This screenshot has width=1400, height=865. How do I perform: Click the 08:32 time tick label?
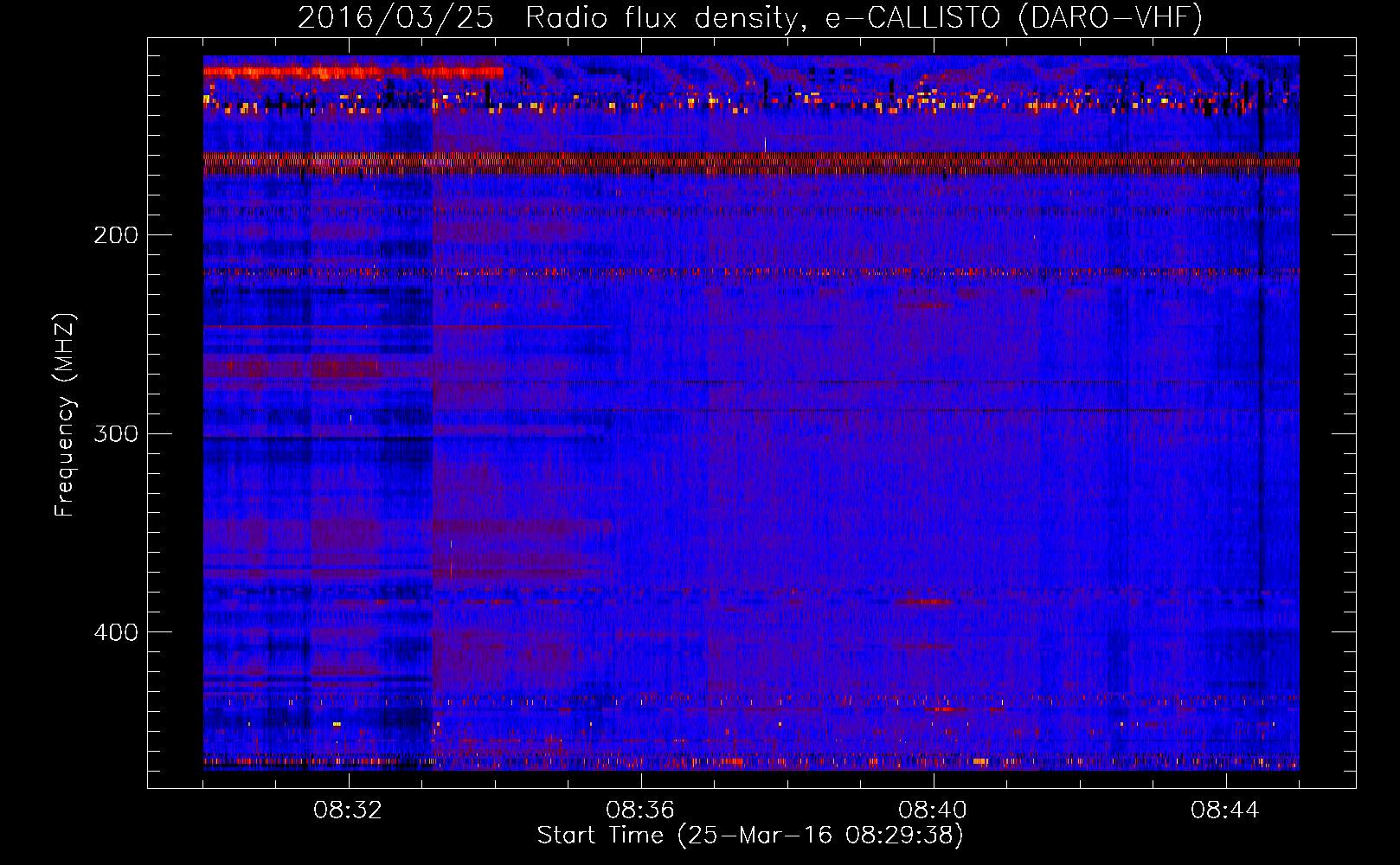tap(348, 811)
